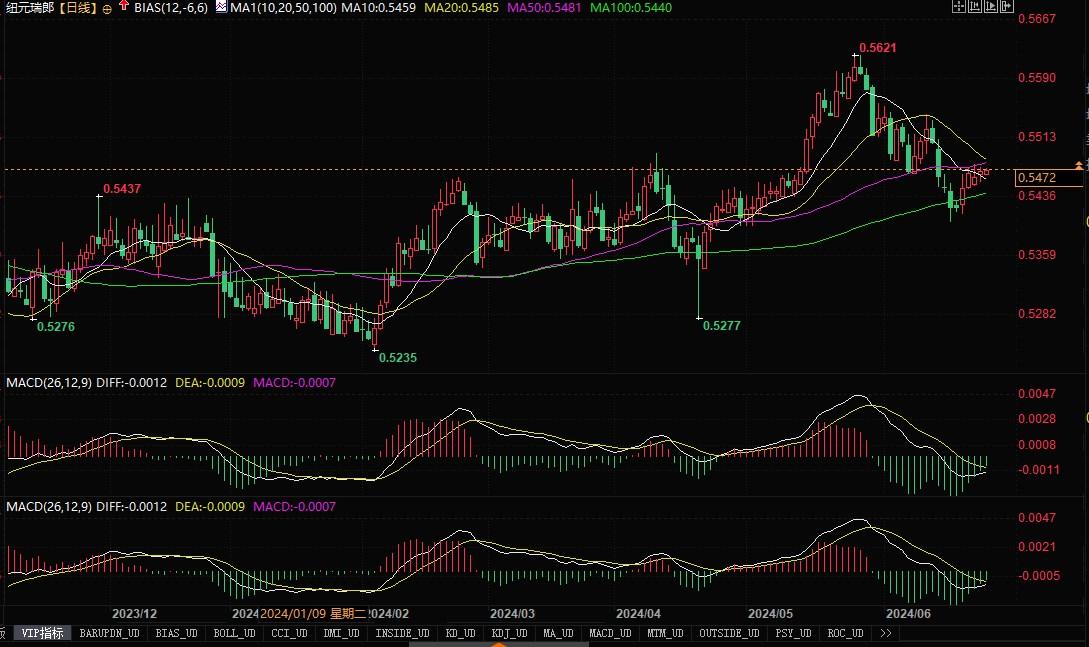Click the orange marker on the price axis
The image size is (1089, 647).
[x=1079, y=166]
